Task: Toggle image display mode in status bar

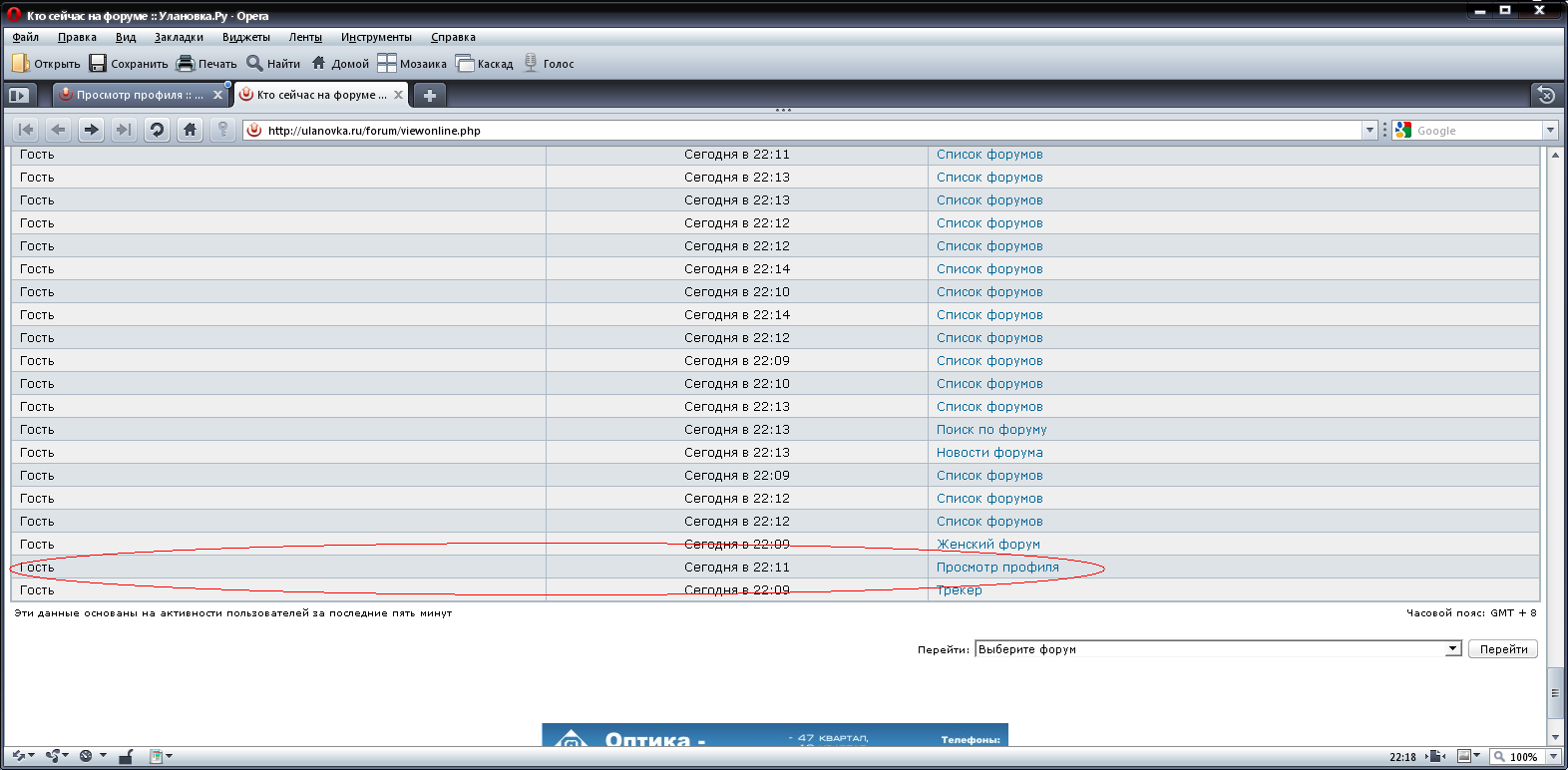Action: 1465,756
